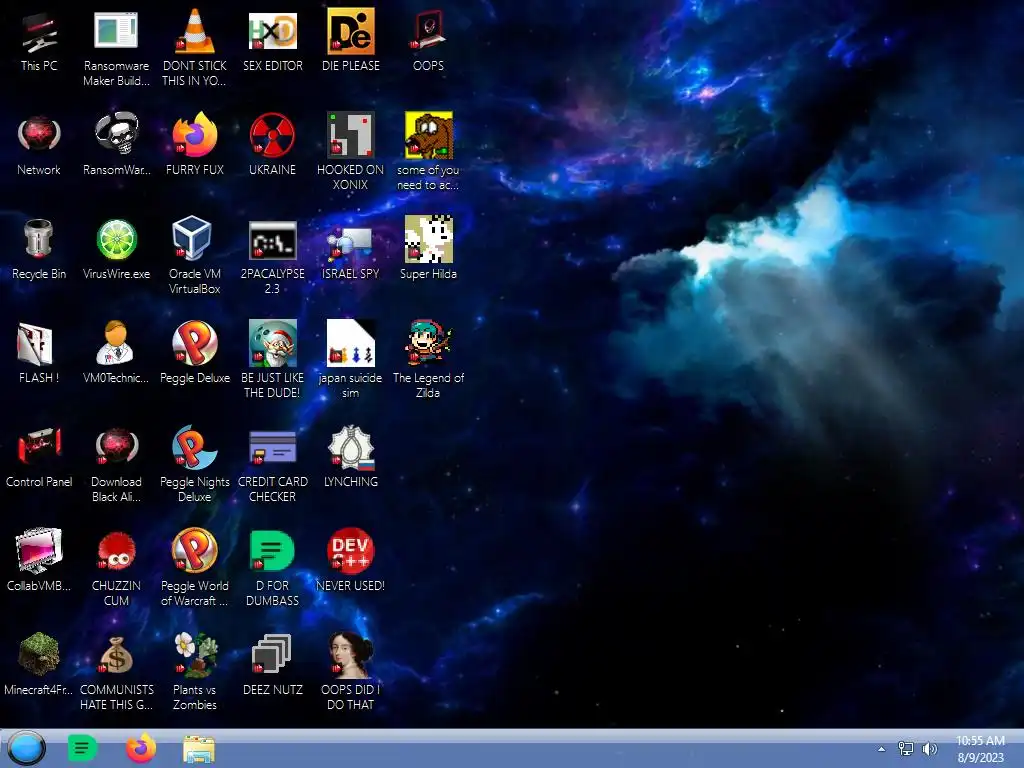Viewport: 1024px width, 768px height.
Task: Select the Super Hilda game icon
Action: 428,239
